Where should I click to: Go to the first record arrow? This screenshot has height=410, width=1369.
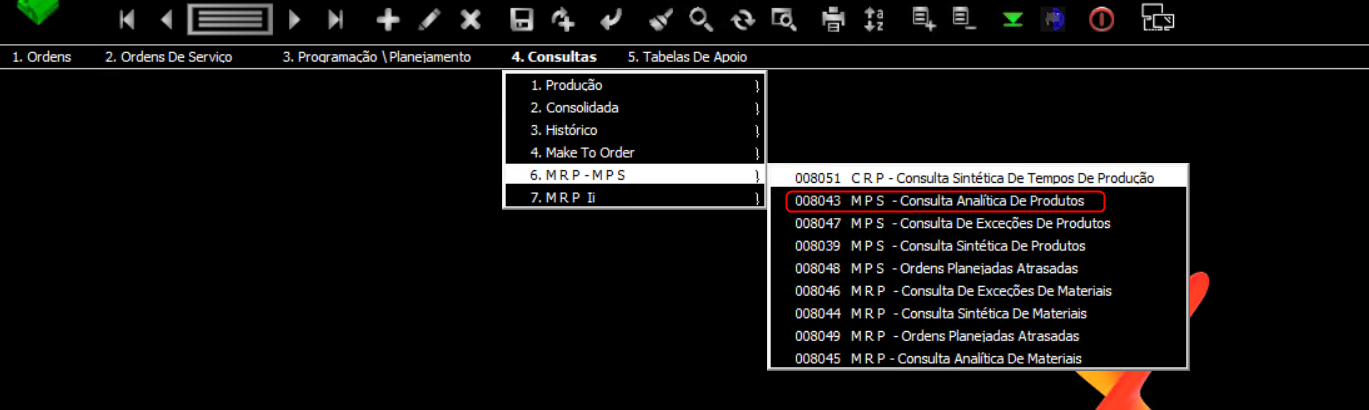[x=127, y=19]
